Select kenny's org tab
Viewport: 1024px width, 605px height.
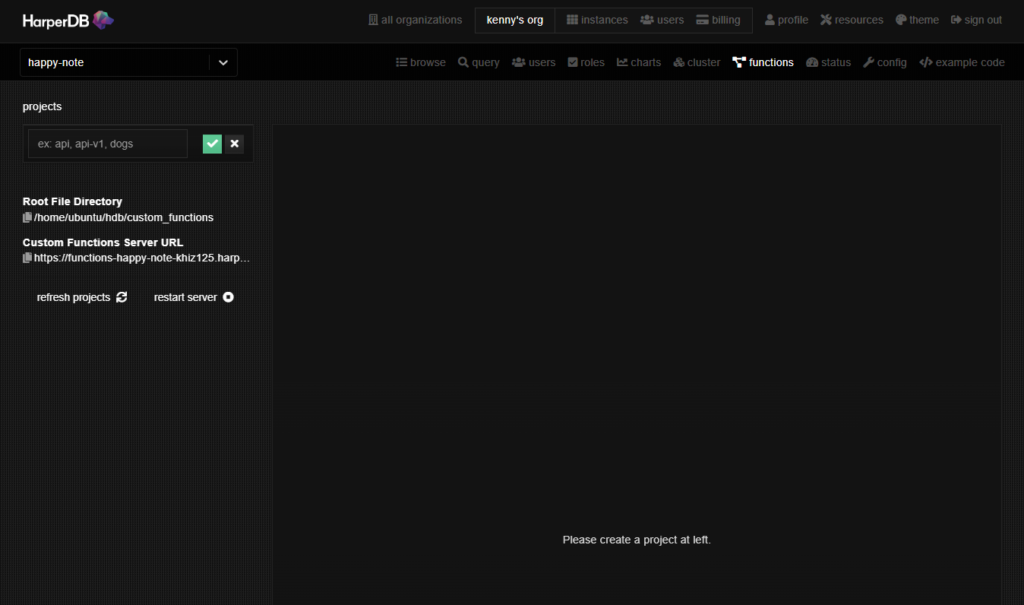515,20
